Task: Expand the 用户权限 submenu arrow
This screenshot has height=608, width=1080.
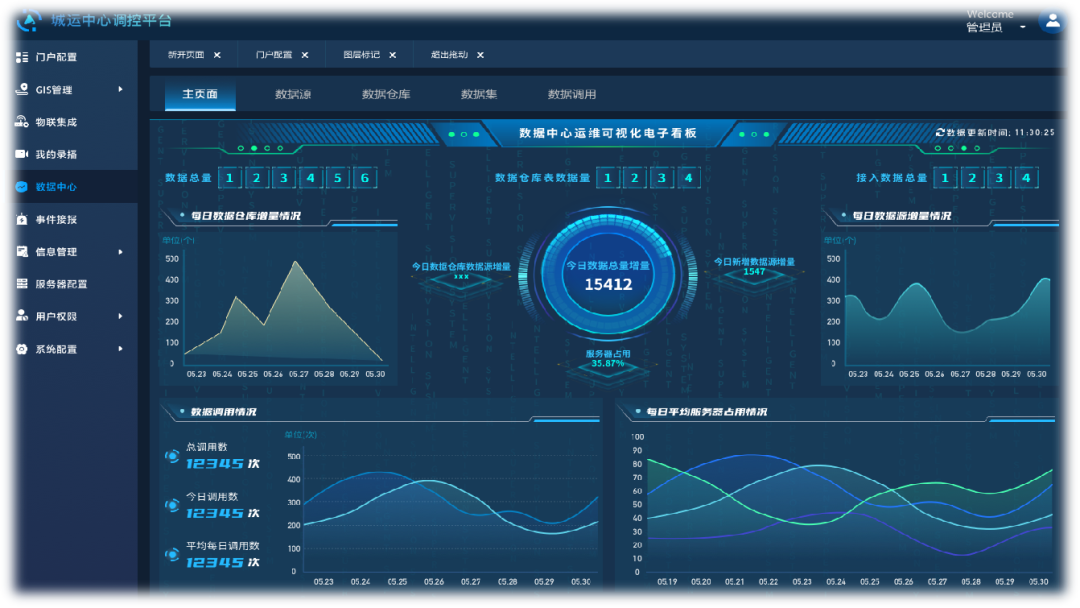Action: coord(120,316)
